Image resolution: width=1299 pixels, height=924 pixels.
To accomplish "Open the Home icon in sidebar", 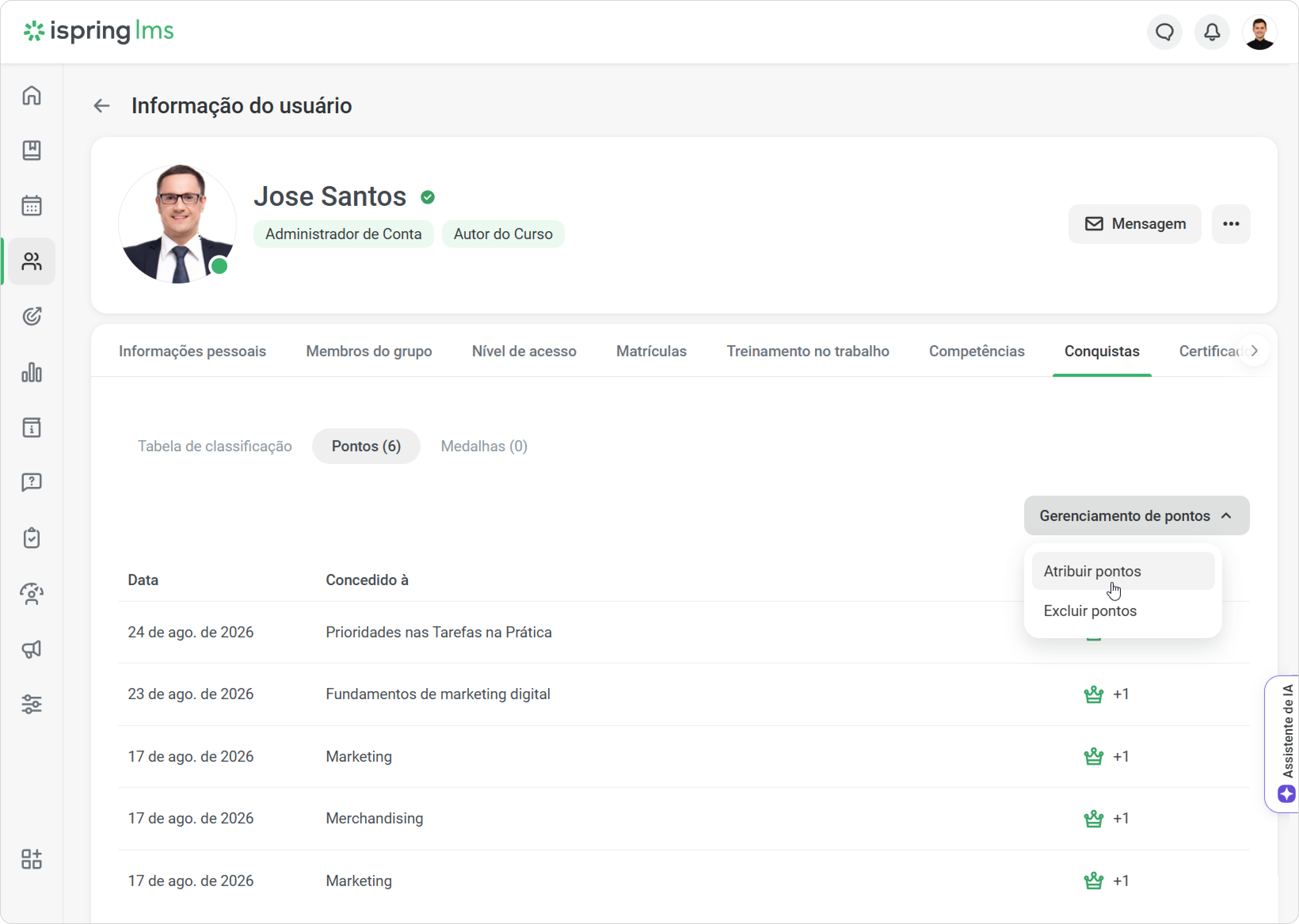I will click(x=32, y=95).
